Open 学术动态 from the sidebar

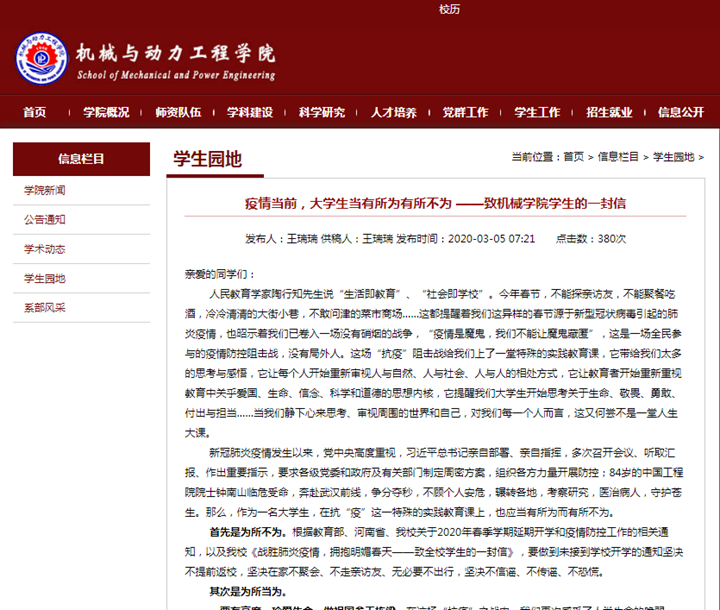click(x=45, y=249)
